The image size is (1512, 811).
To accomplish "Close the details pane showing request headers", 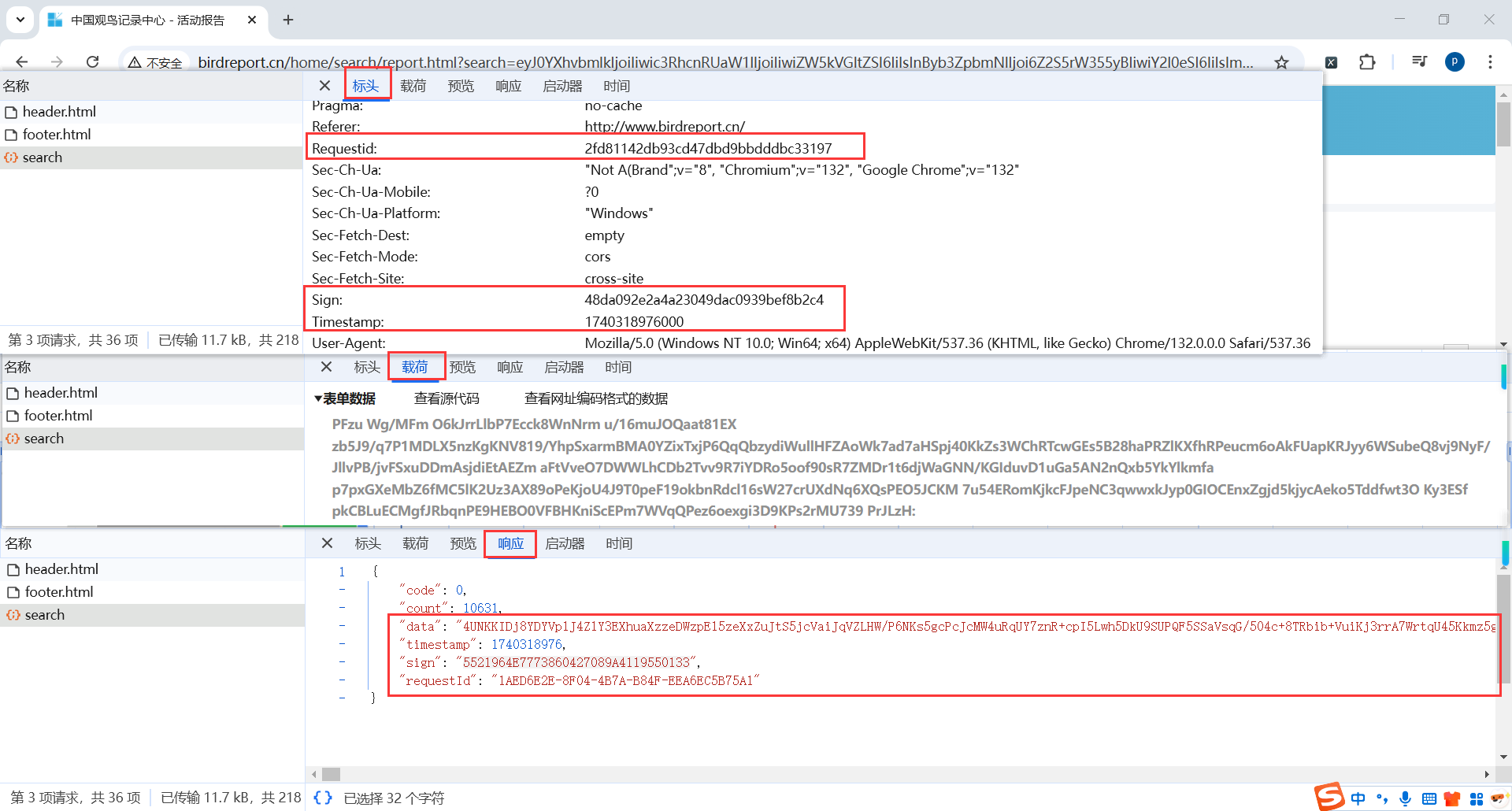I will [324, 86].
